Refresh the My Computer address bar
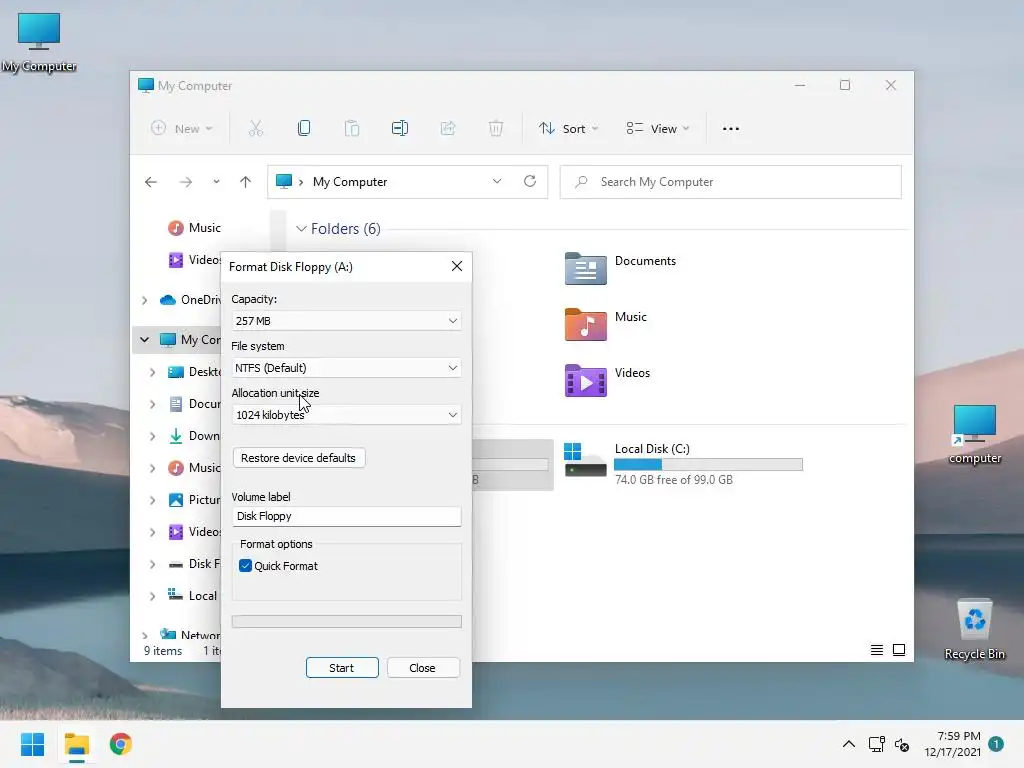 click(530, 181)
